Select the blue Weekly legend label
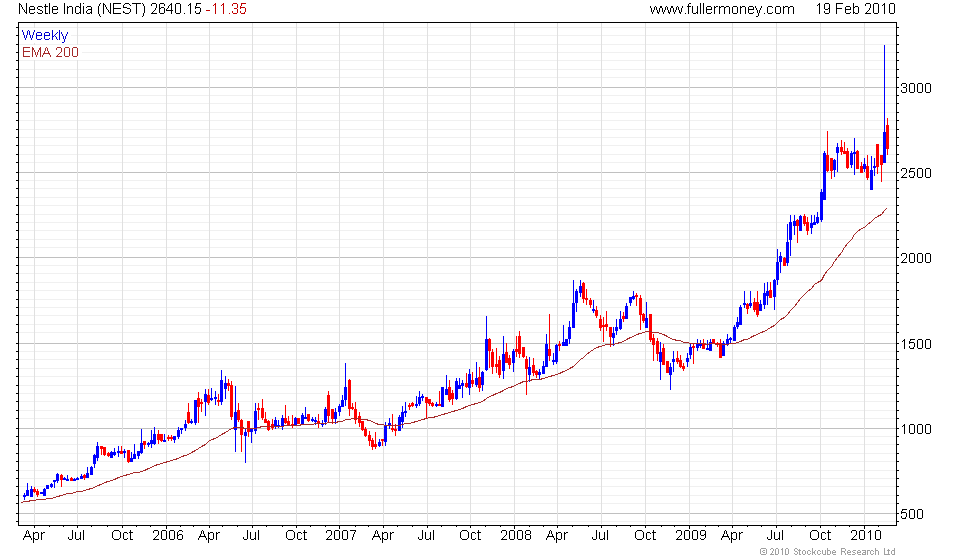Screen dimensions: 980x560 [44, 36]
